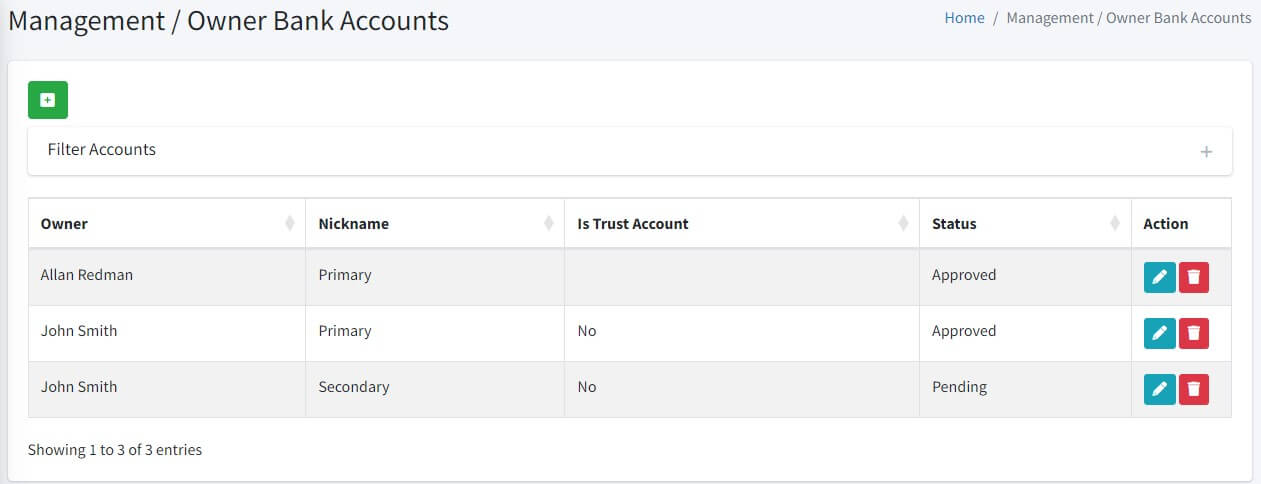Edit John Smith's Primary account
Viewport: 1261px width, 484px height.
(x=1159, y=333)
